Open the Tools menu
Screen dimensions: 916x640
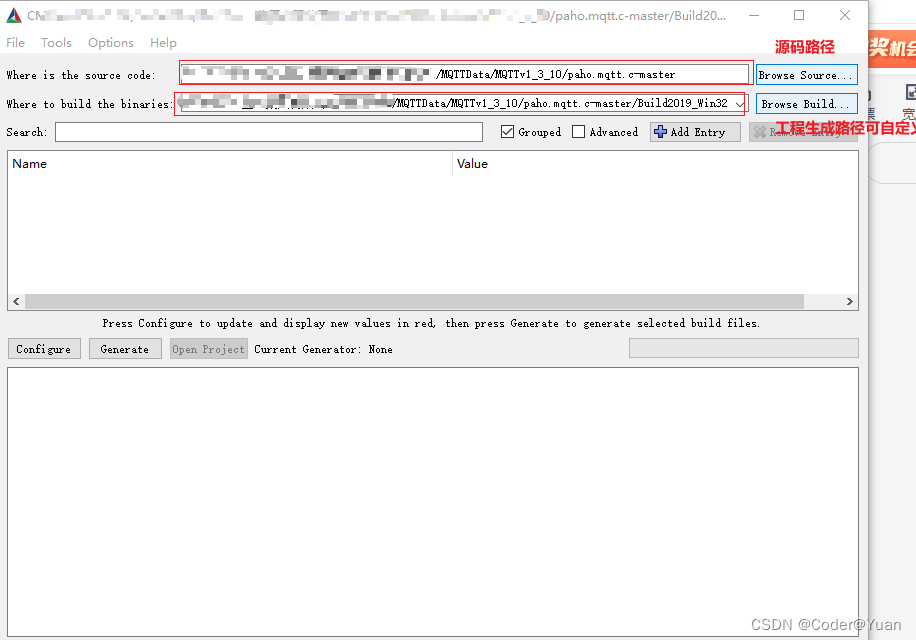(x=56, y=43)
